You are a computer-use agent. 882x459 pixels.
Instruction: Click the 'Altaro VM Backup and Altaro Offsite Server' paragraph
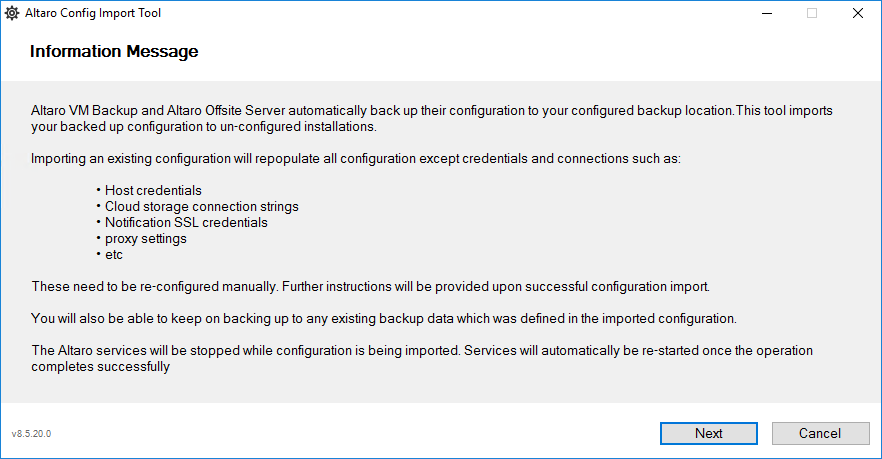[x=431, y=118]
